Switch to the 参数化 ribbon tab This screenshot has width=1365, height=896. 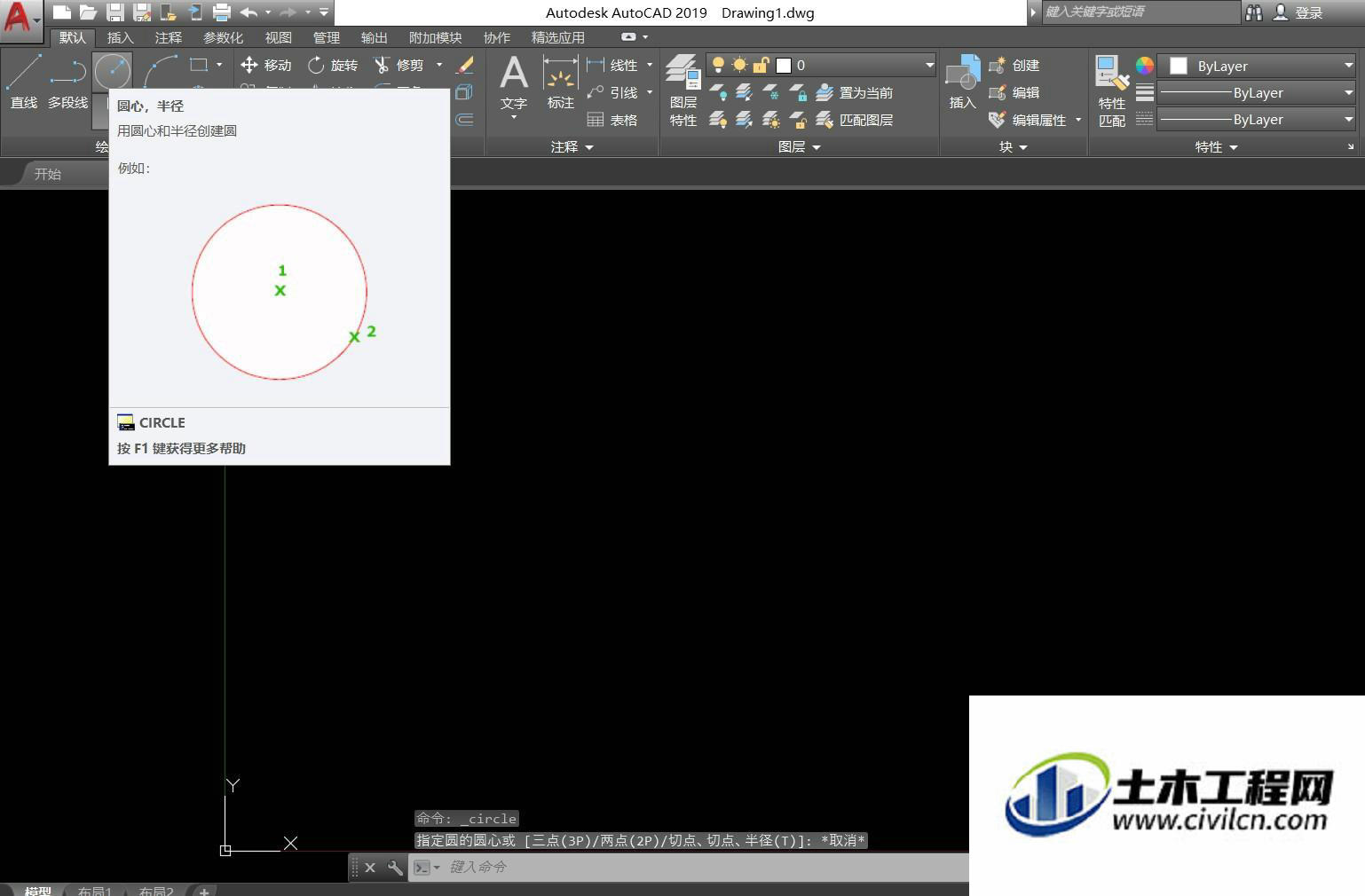223,37
